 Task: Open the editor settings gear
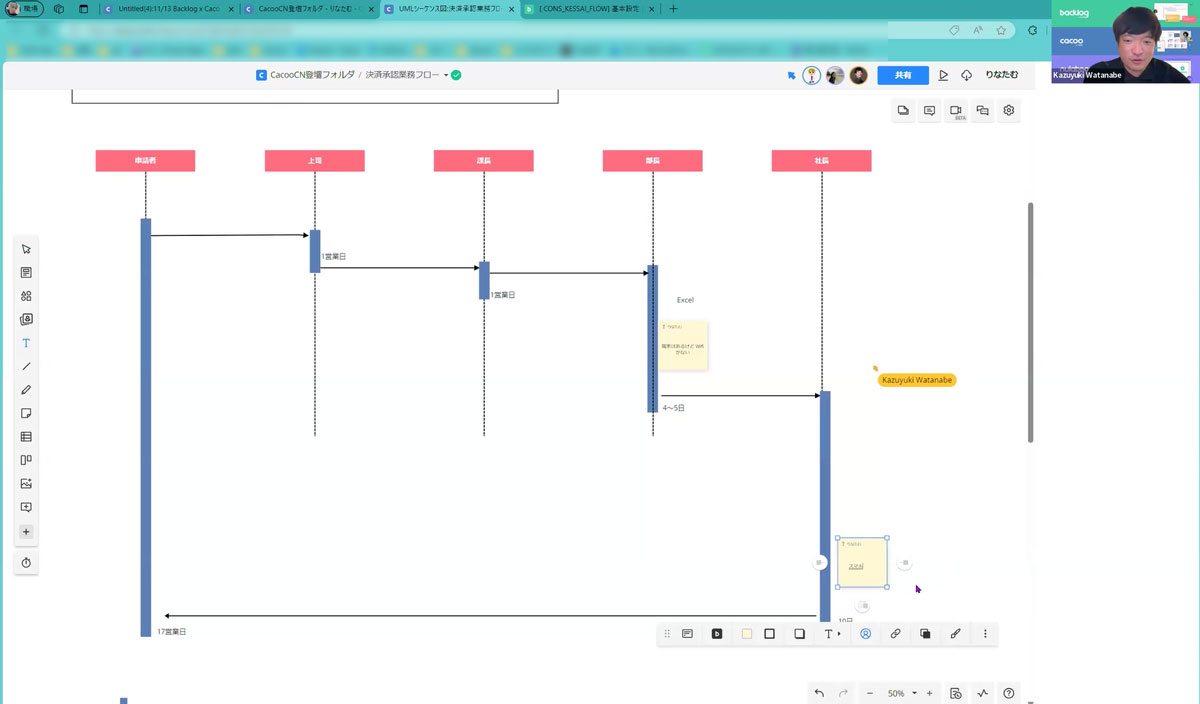pyautogui.click(x=1009, y=111)
